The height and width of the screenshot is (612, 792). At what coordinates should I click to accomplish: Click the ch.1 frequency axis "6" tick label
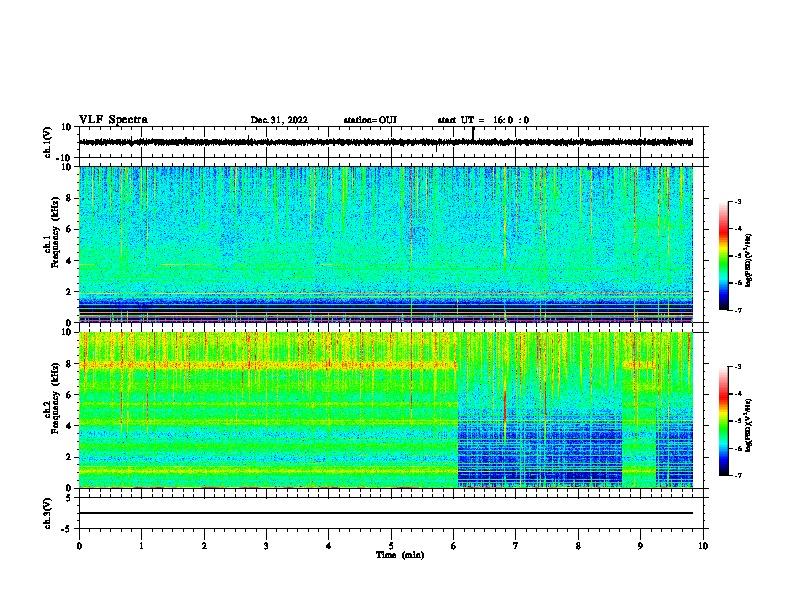tap(69, 229)
